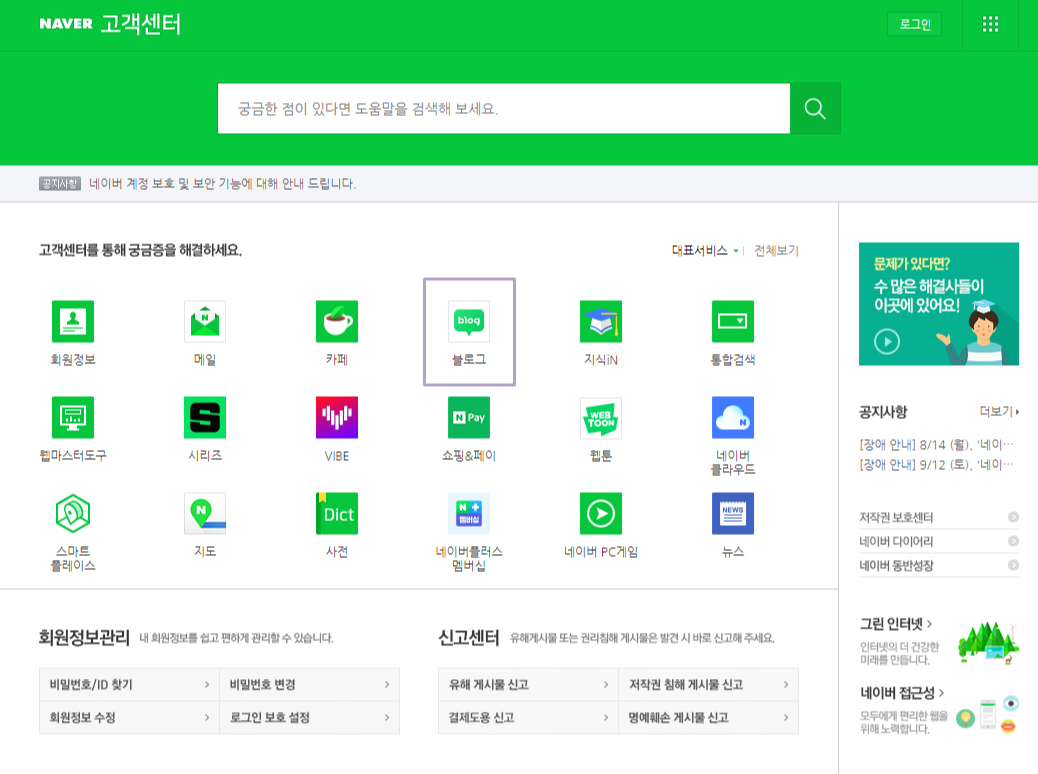Open 장애 안내 9/12 notice
The image size is (1038, 774).
[936, 464]
